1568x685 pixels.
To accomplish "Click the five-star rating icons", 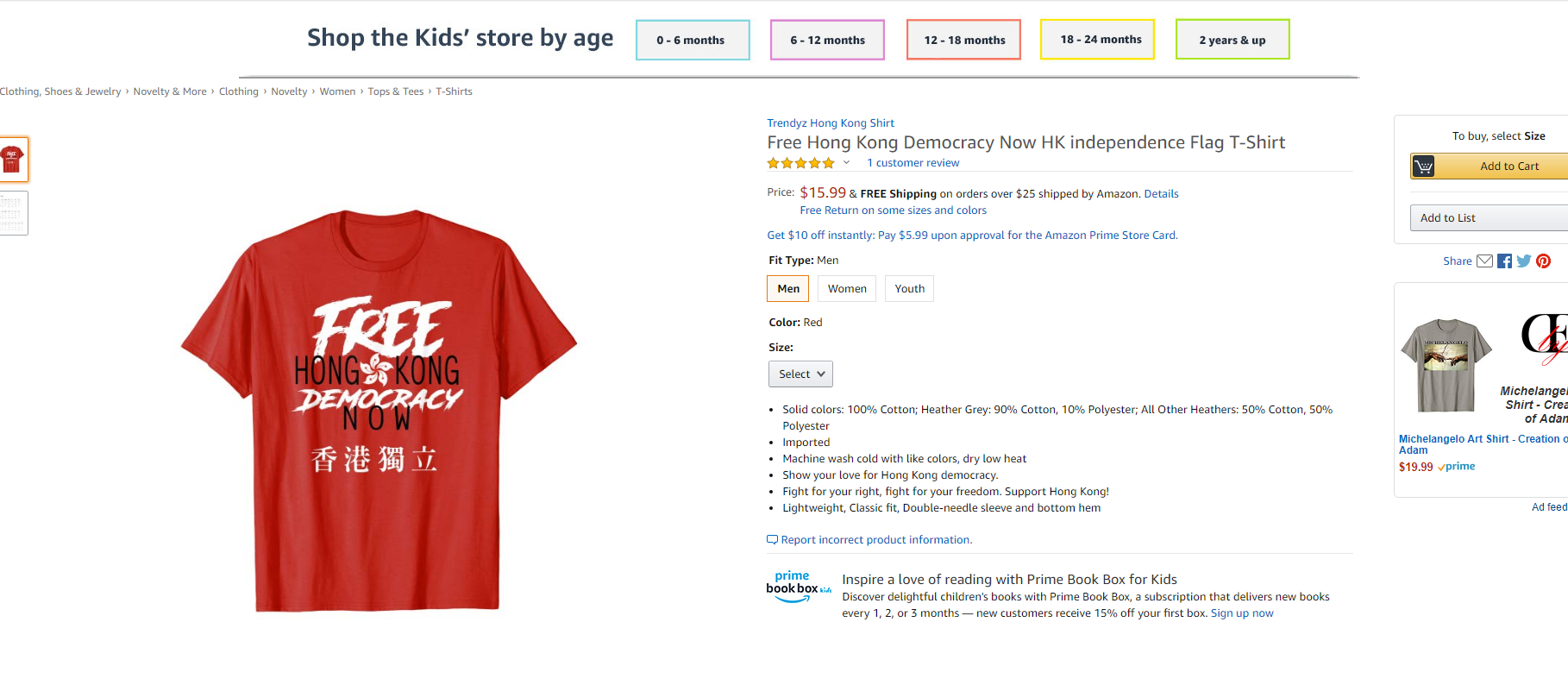I will [801, 163].
